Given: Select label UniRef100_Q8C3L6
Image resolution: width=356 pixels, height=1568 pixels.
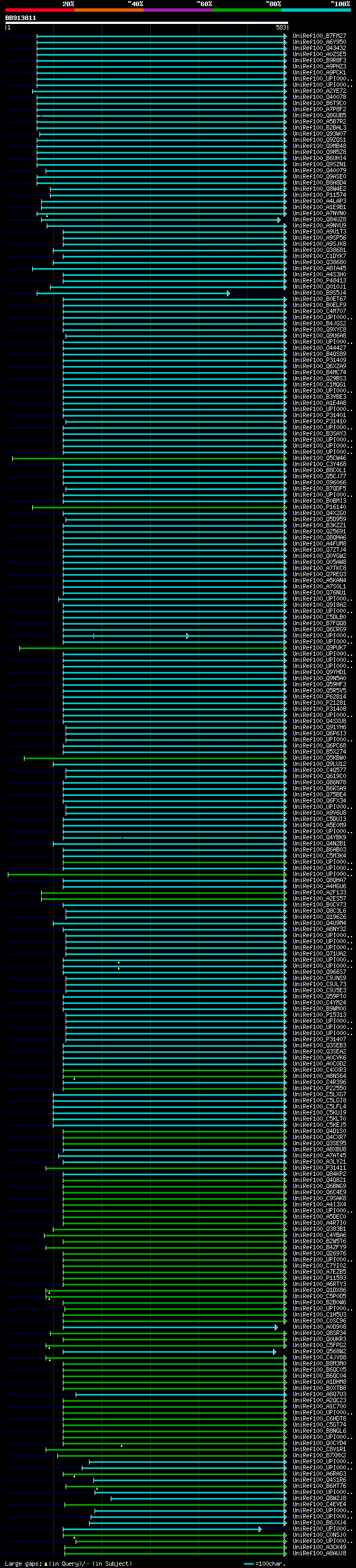Looking at the screenshot, I should [x=319, y=911].
